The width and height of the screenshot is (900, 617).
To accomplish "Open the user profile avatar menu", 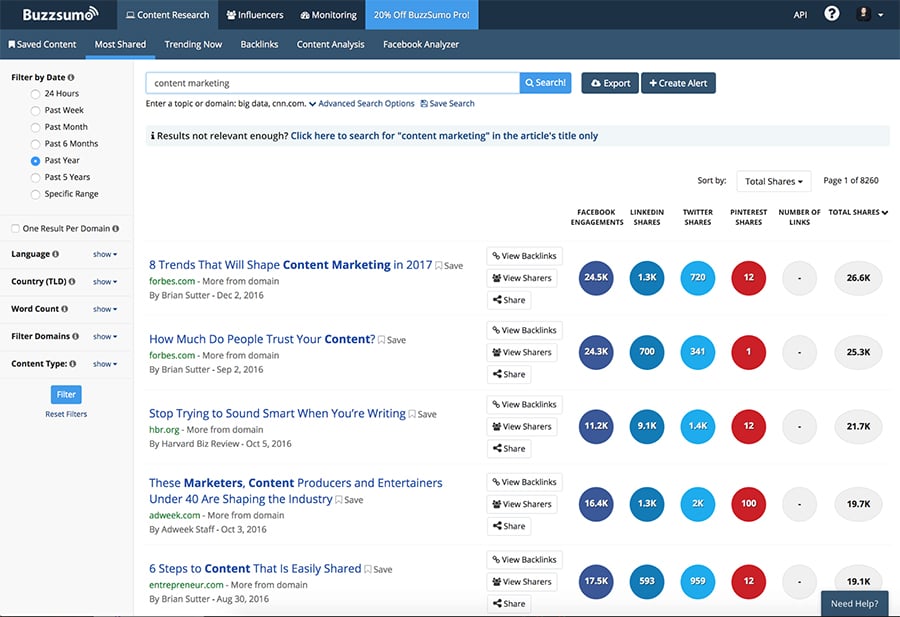I will click(x=863, y=14).
